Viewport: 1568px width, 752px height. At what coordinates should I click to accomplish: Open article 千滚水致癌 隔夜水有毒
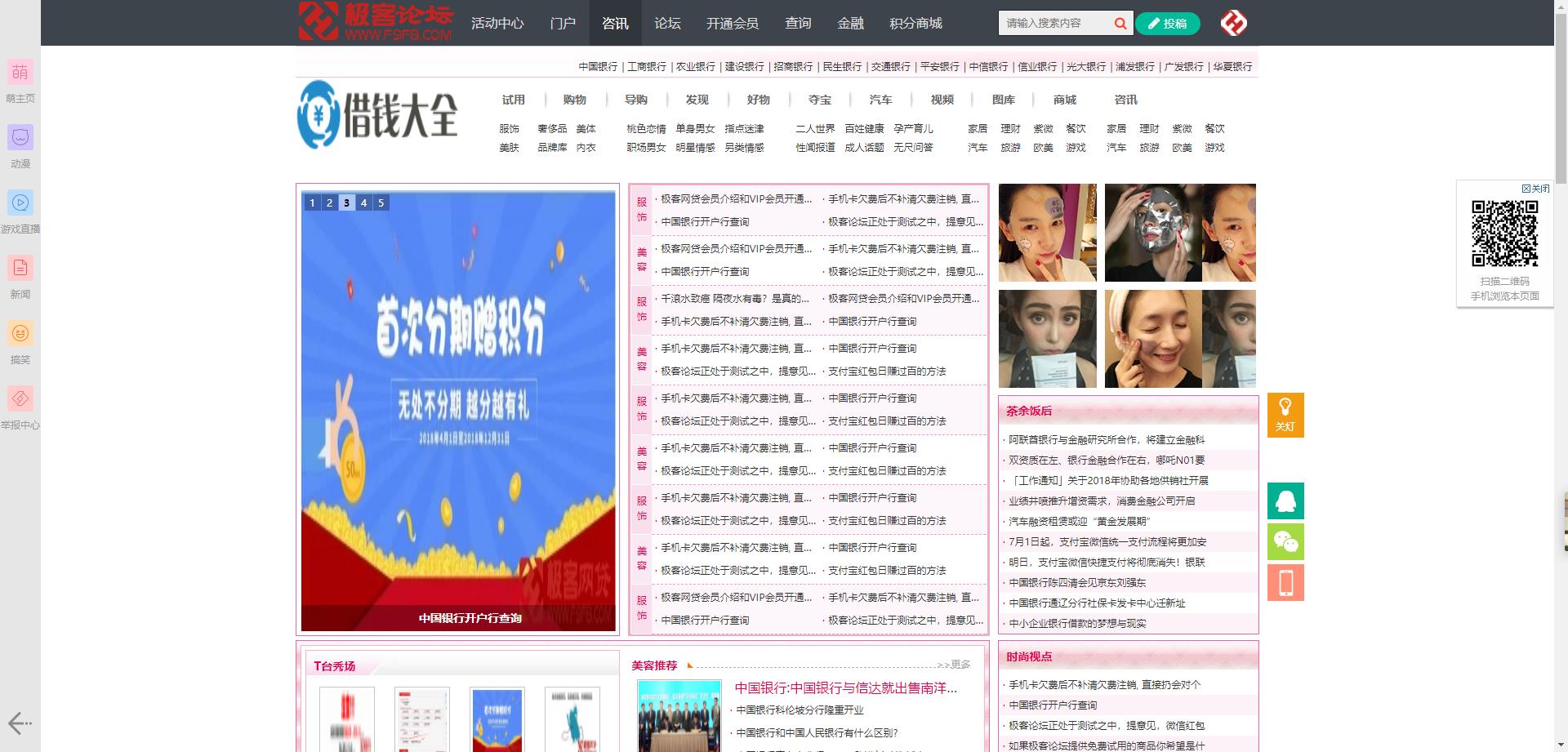(735, 299)
